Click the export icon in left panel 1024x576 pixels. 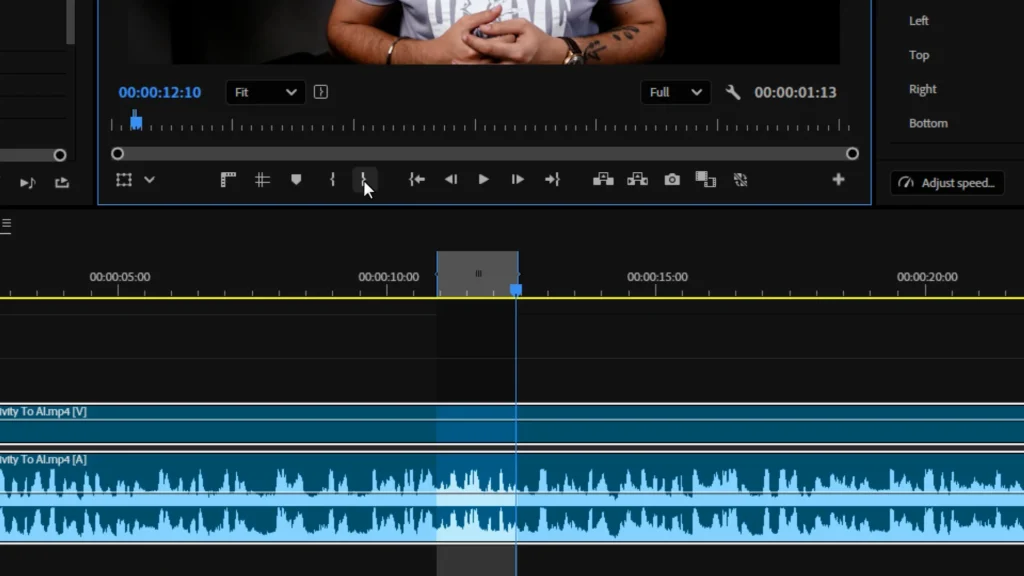coord(62,183)
